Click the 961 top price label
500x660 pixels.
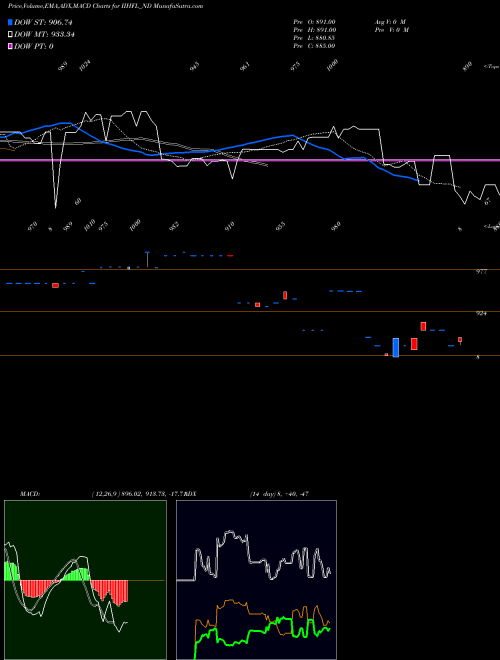pos(245,66)
